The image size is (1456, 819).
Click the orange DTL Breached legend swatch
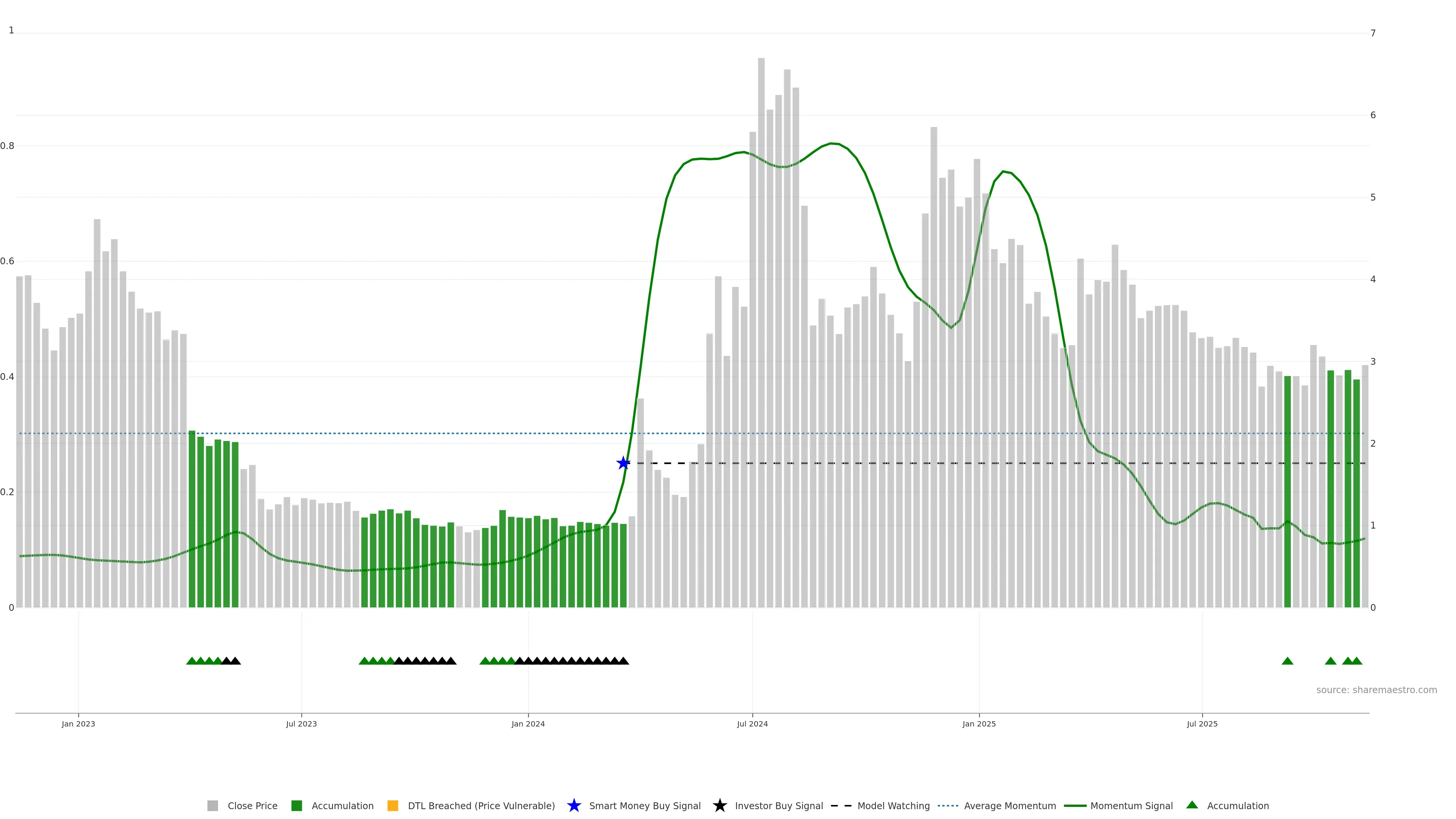click(392, 806)
